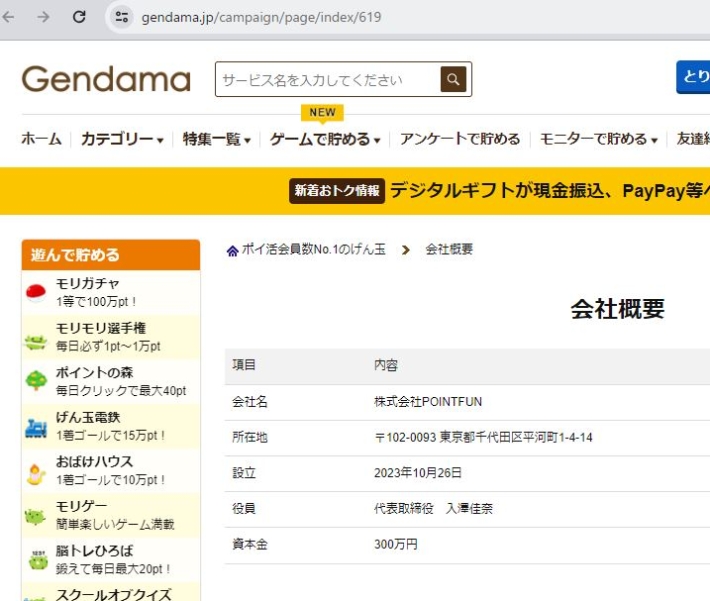Click the 会社概要 page heading
710x601 pixels.
click(617, 309)
